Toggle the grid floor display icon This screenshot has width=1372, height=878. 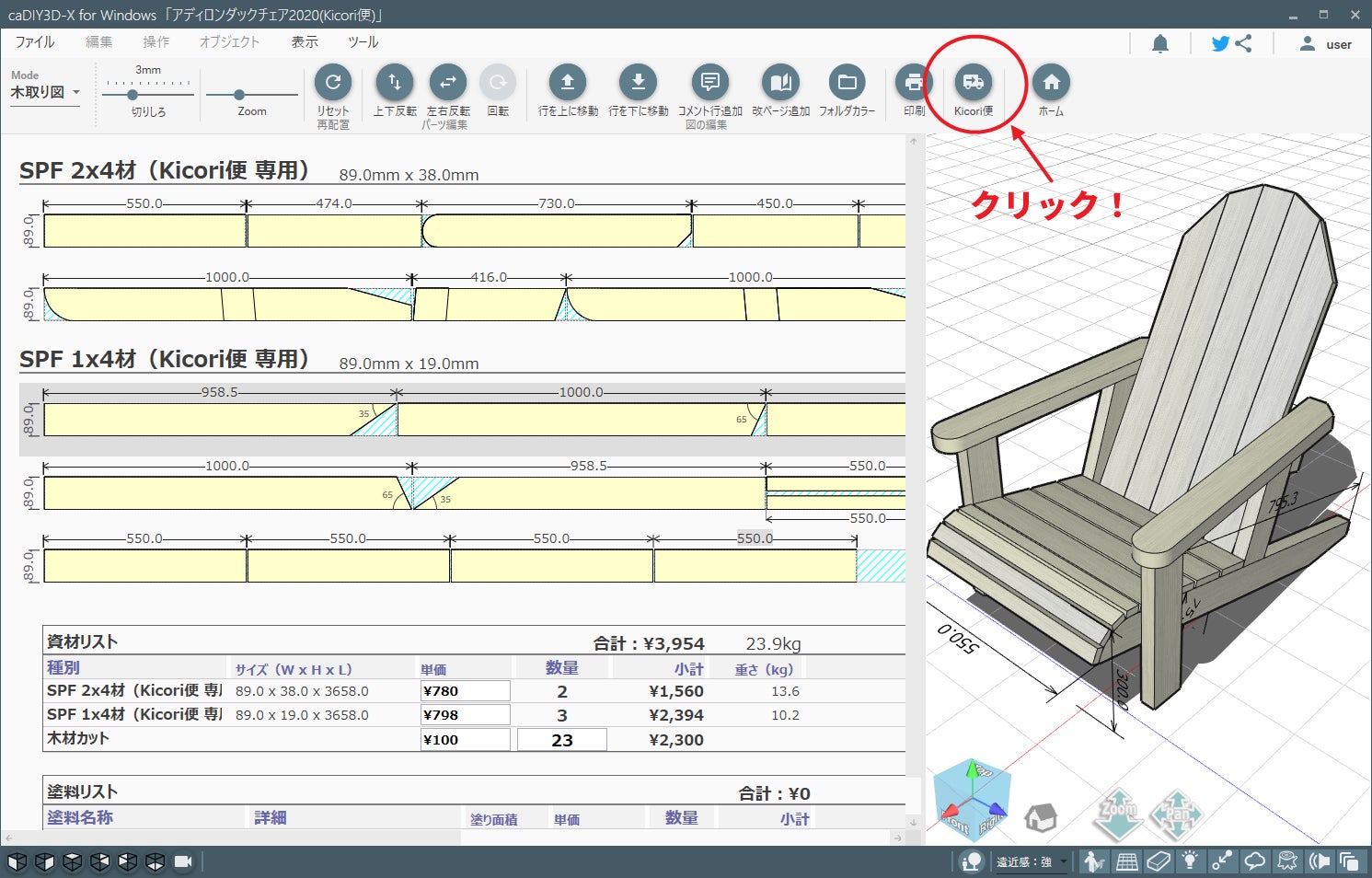[x=1127, y=861]
